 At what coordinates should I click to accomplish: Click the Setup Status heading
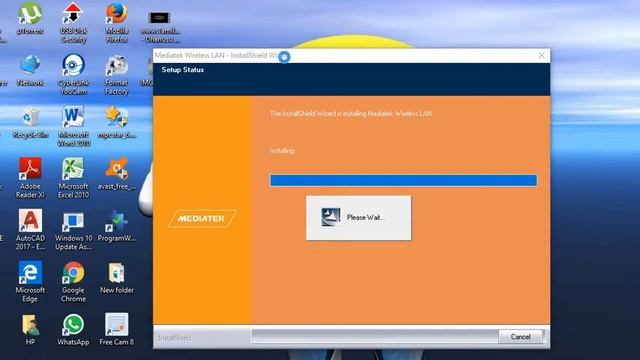[x=182, y=70]
